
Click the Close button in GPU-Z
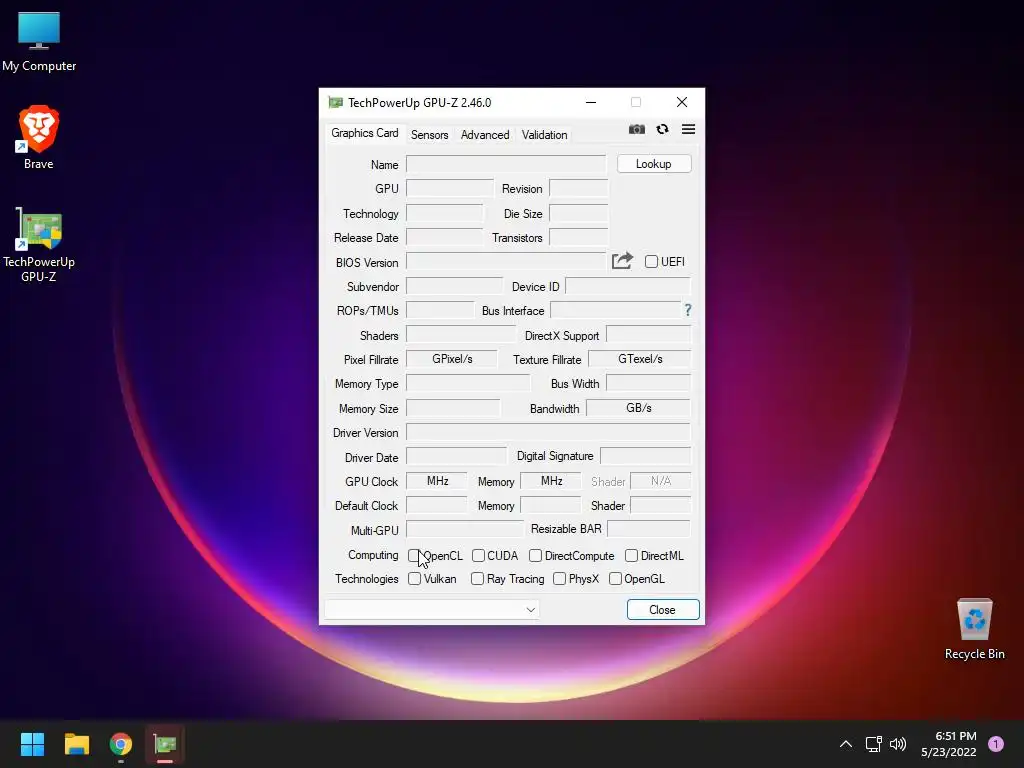(x=663, y=609)
